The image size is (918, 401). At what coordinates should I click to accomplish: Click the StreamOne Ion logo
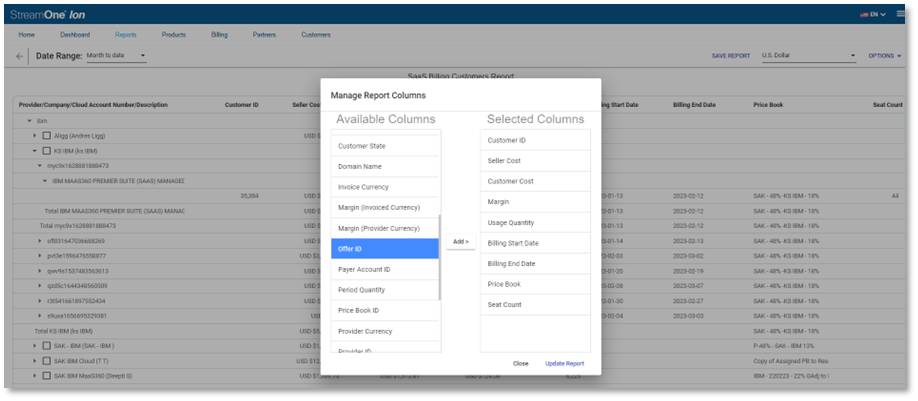tap(47, 15)
